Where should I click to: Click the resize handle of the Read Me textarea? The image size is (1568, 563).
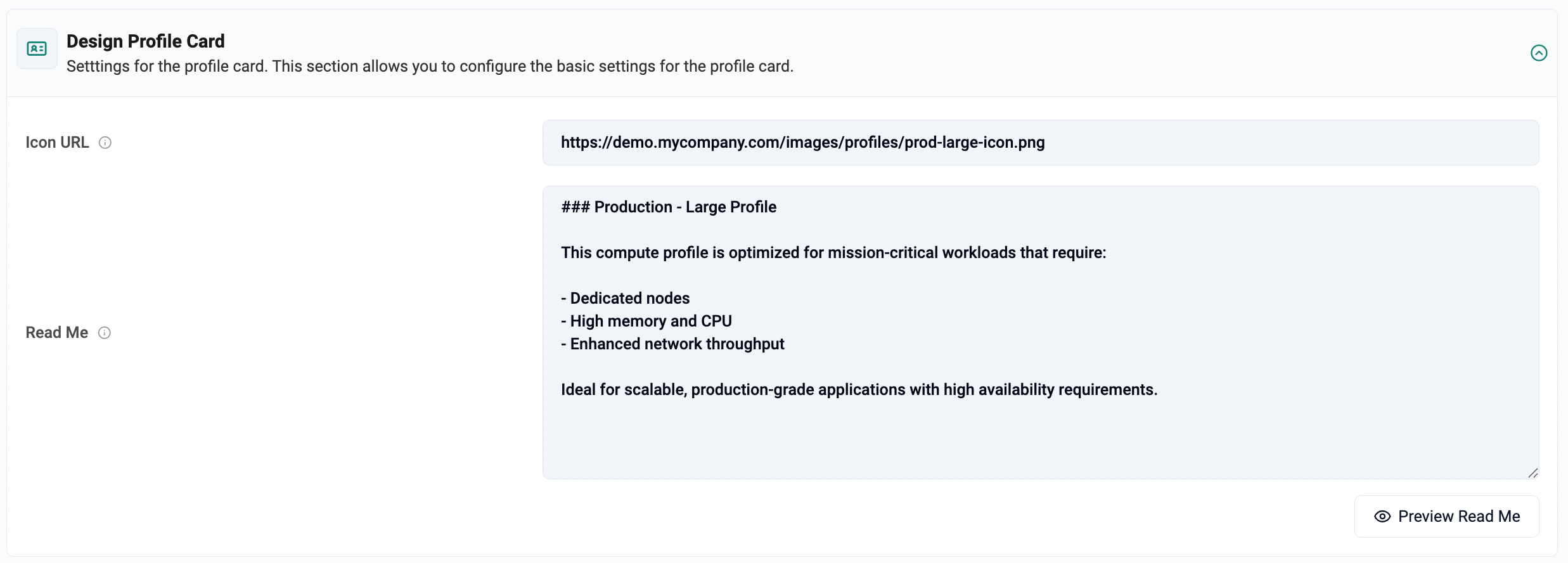(x=1533, y=473)
